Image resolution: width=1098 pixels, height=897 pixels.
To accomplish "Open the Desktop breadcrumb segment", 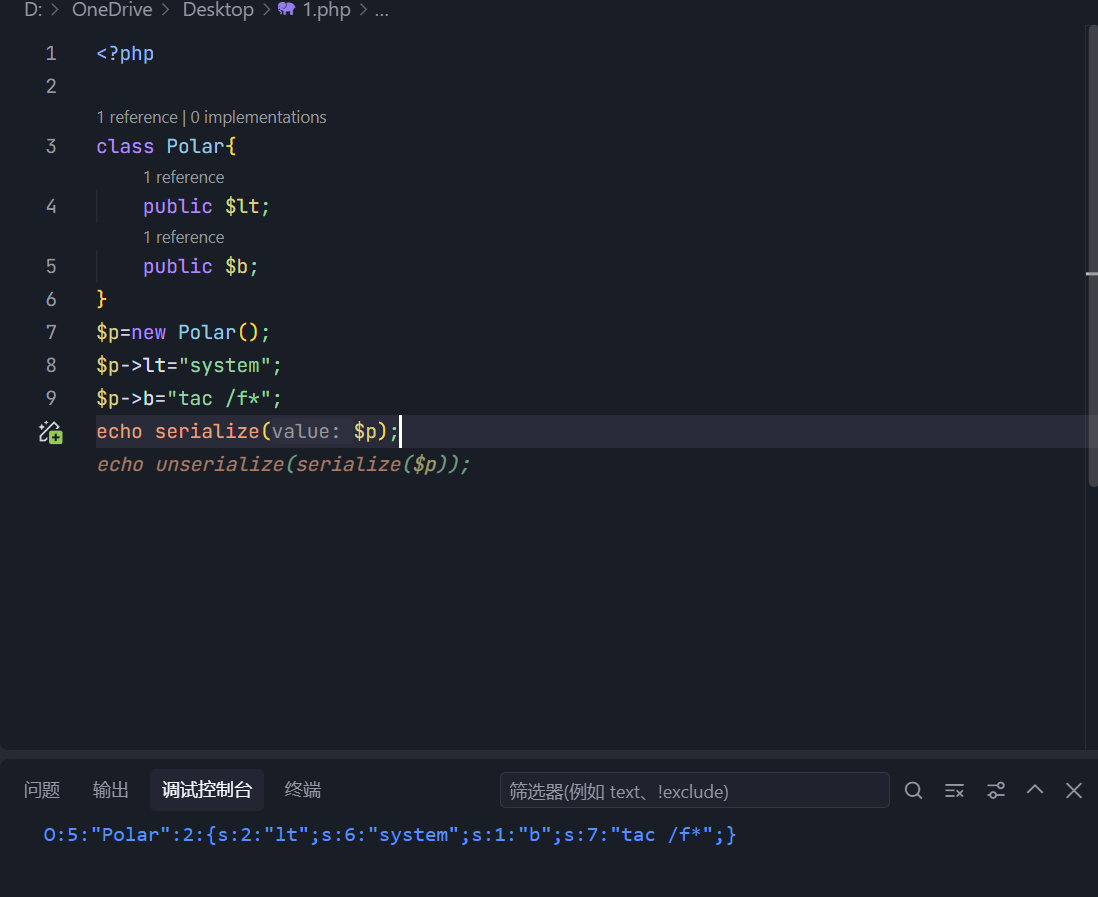I will coord(218,10).
